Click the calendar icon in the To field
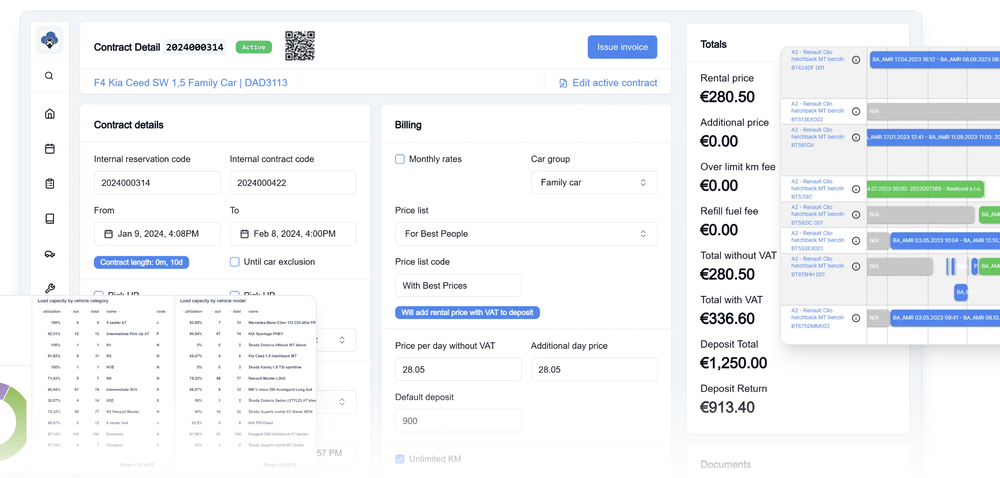This screenshot has width=1000, height=478. click(244, 234)
